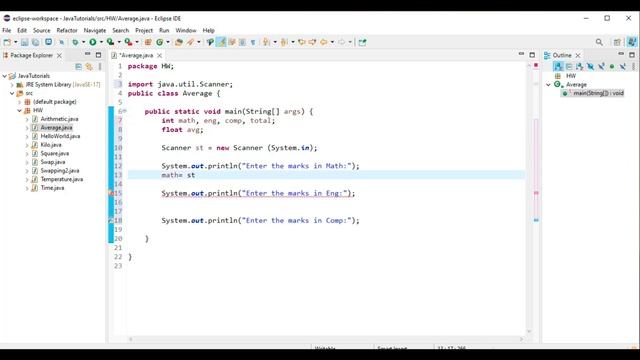Click the Previous Annotation arrow icon
The width and height of the screenshot is (640, 360).
click(x=284, y=42)
